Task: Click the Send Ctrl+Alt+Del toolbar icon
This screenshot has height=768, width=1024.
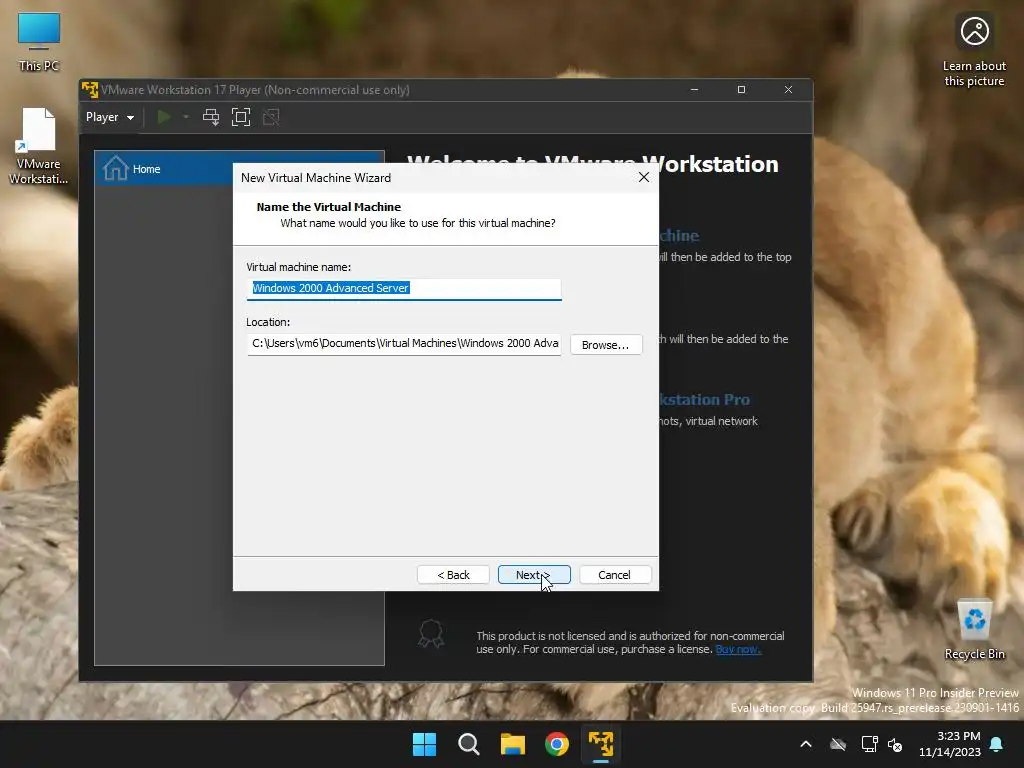Action: (x=211, y=117)
